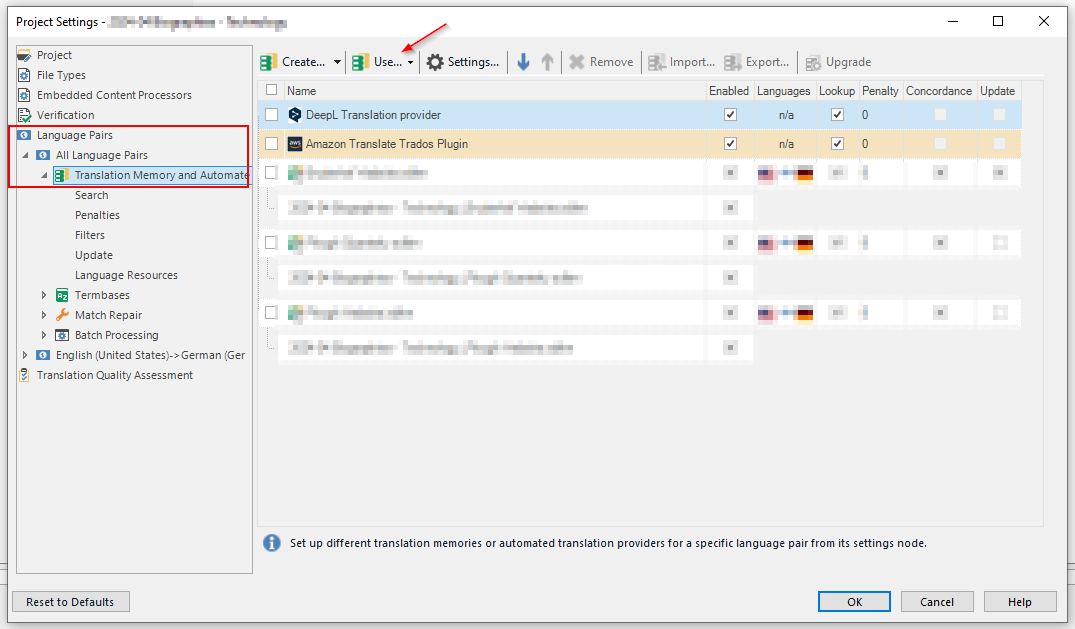
Task: Click the Project node icon
Action: tap(24, 55)
